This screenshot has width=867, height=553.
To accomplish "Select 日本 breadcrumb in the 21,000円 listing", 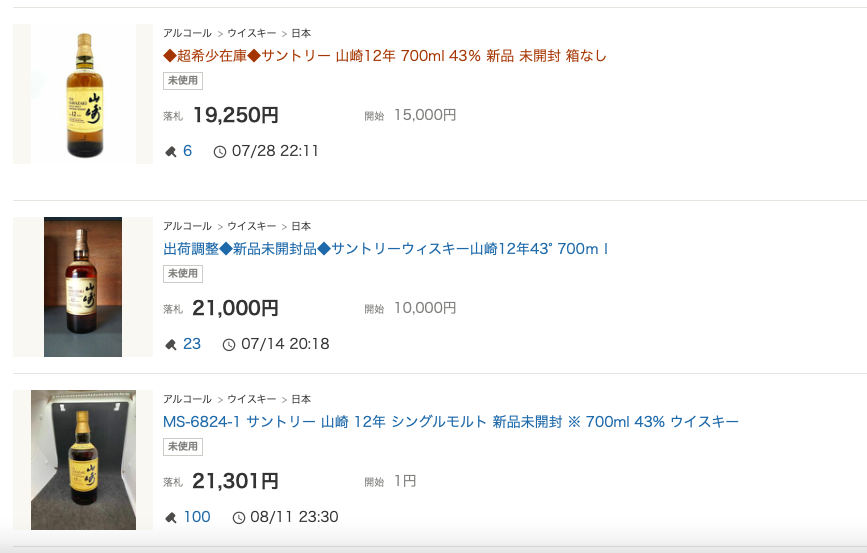I will point(301,226).
